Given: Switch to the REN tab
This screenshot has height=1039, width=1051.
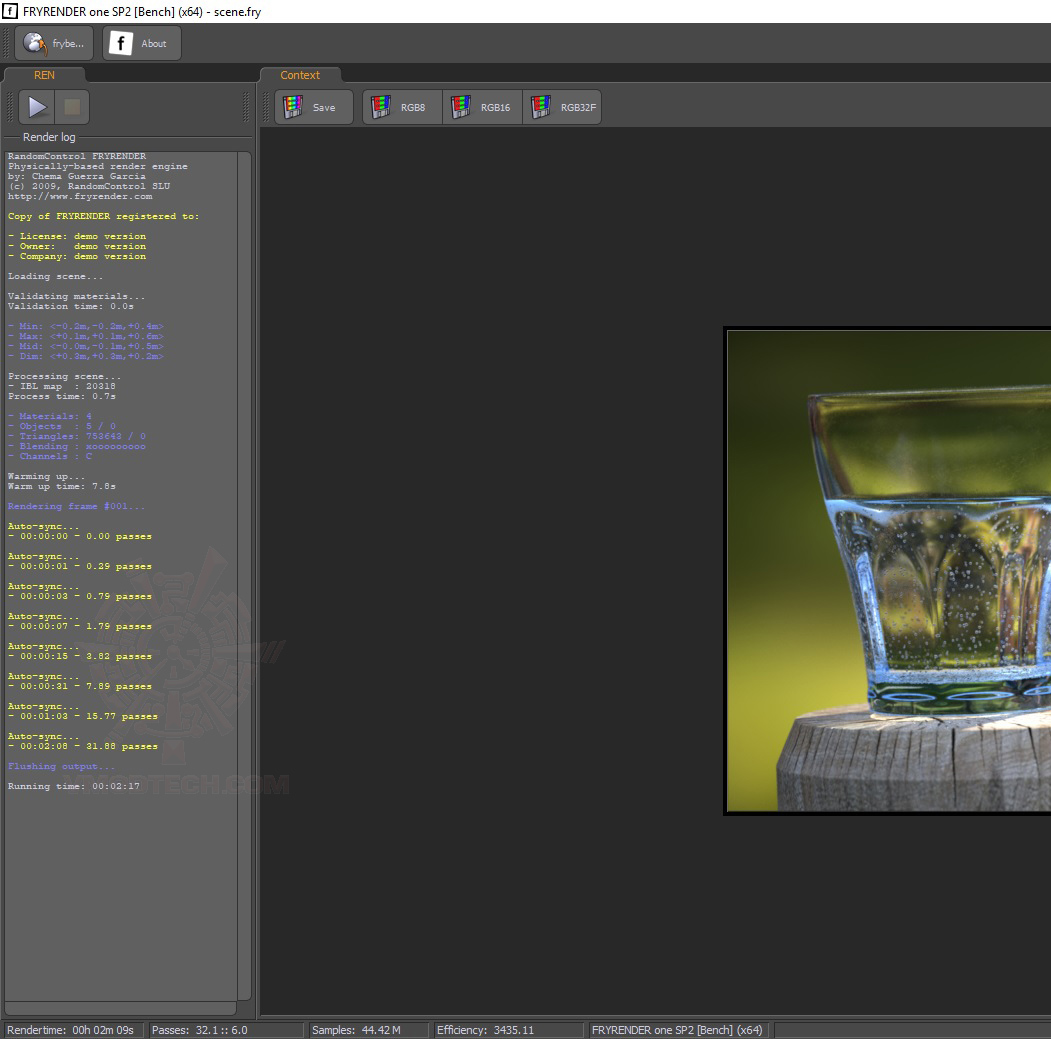Looking at the screenshot, I should tap(44, 75).
